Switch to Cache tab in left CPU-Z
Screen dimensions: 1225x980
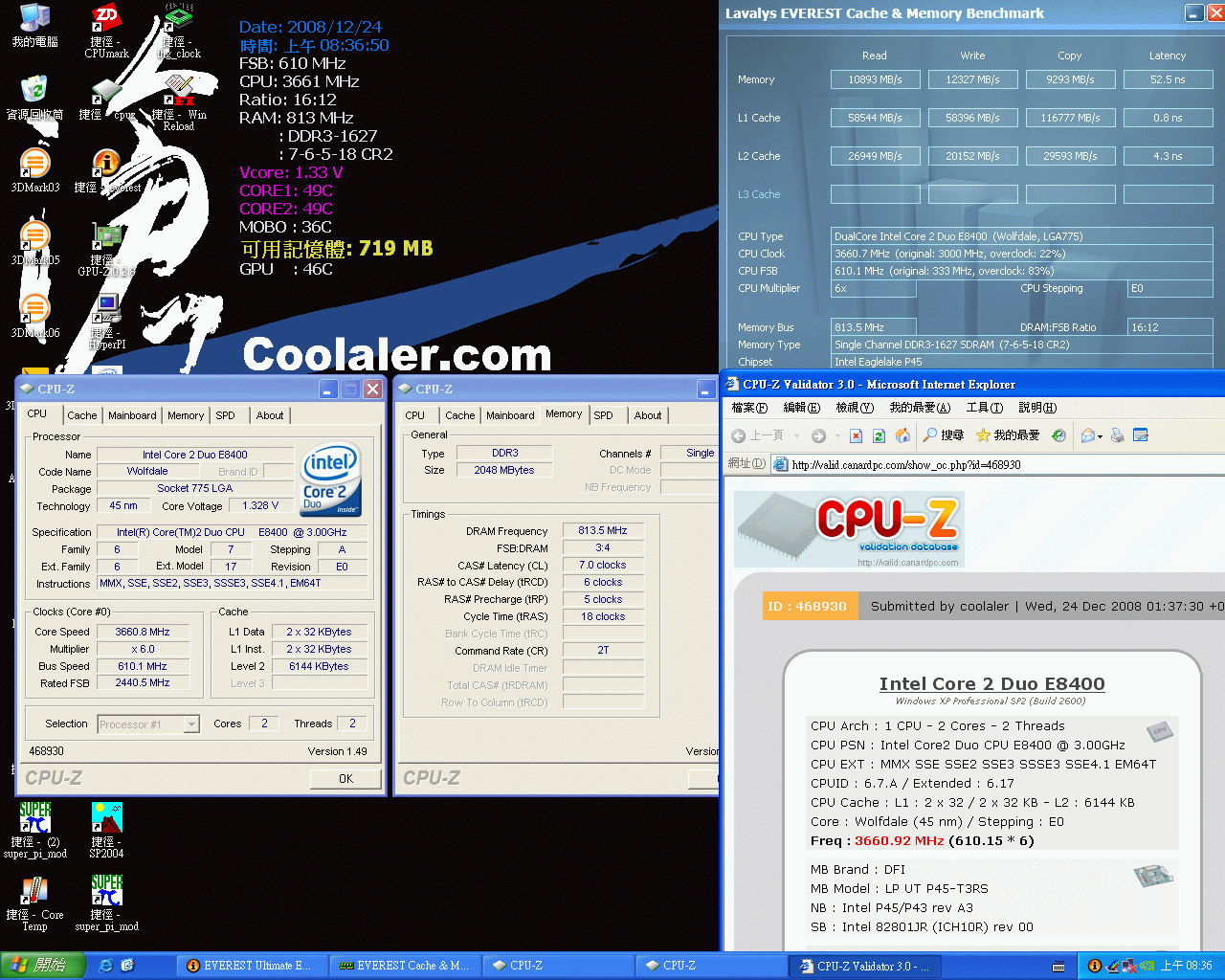pyautogui.click(x=81, y=415)
